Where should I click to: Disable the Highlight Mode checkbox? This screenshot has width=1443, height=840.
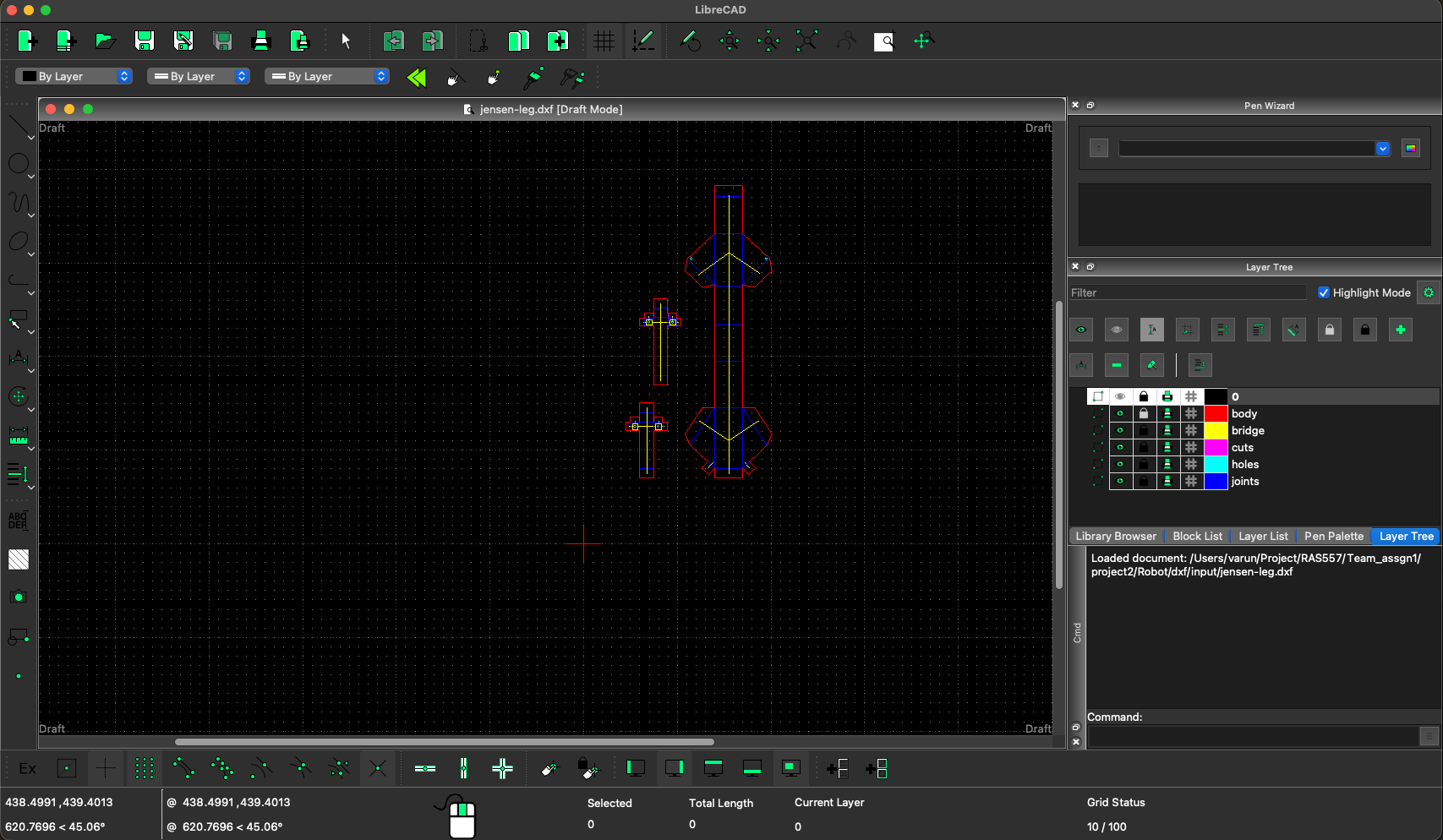[x=1325, y=292]
